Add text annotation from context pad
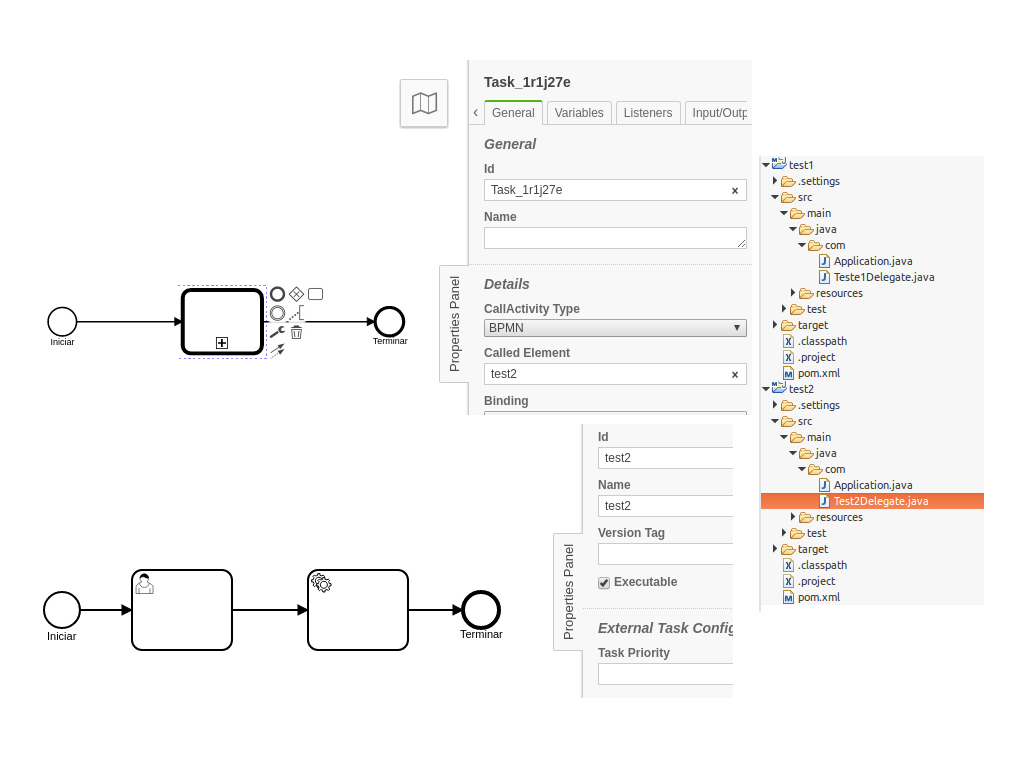The width and height of the screenshot is (1024, 768). click(x=297, y=313)
